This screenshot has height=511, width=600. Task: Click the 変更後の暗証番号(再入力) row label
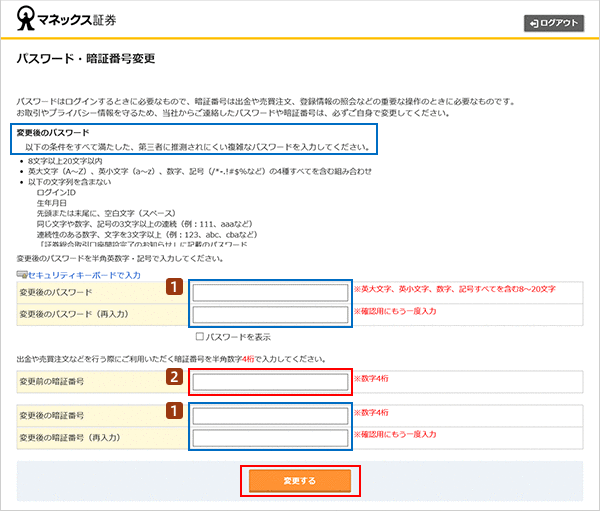pos(70,437)
